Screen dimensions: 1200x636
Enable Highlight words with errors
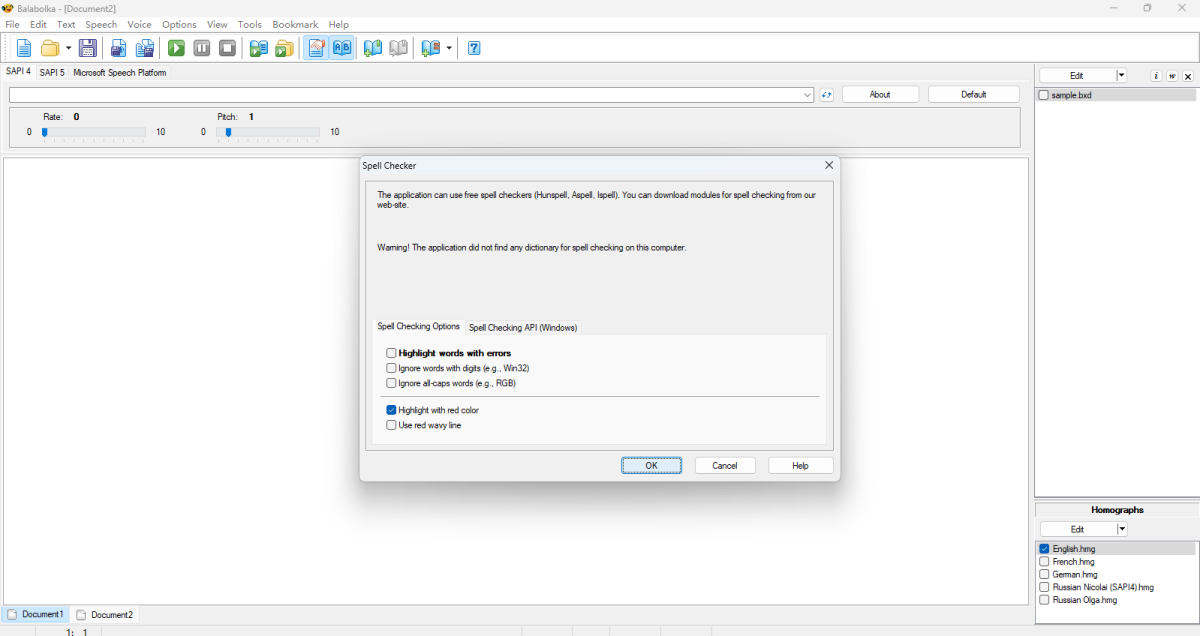pyautogui.click(x=392, y=353)
